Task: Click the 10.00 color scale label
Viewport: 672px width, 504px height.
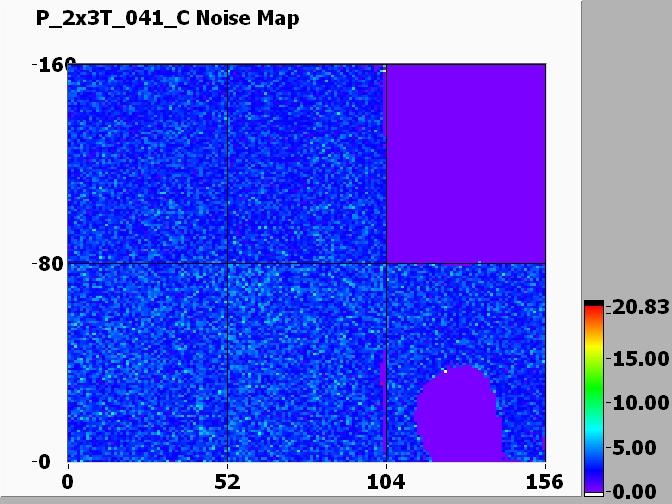Action: pos(639,403)
